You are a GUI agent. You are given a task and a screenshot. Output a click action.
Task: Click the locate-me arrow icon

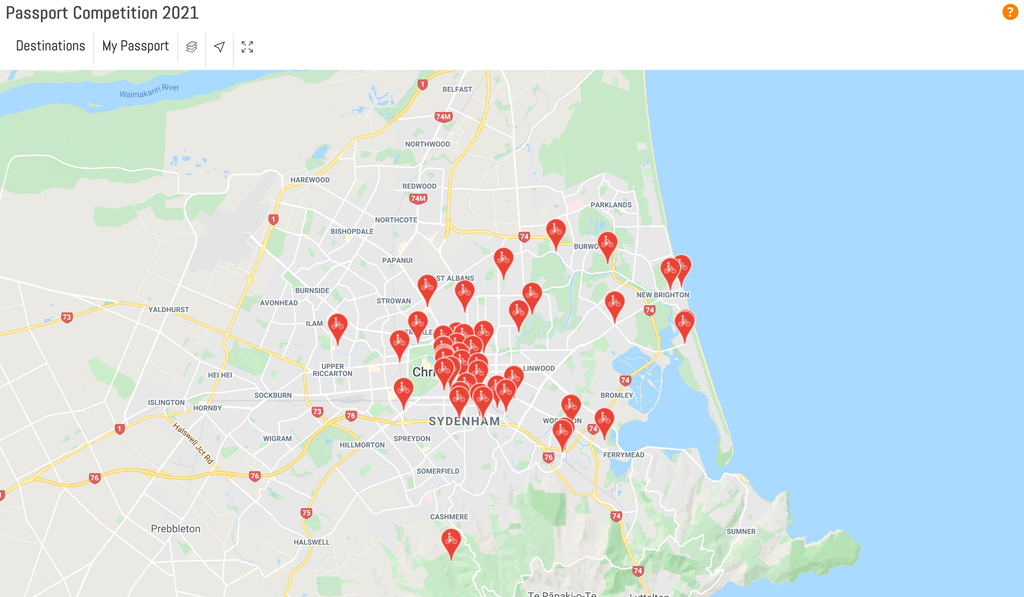point(219,47)
